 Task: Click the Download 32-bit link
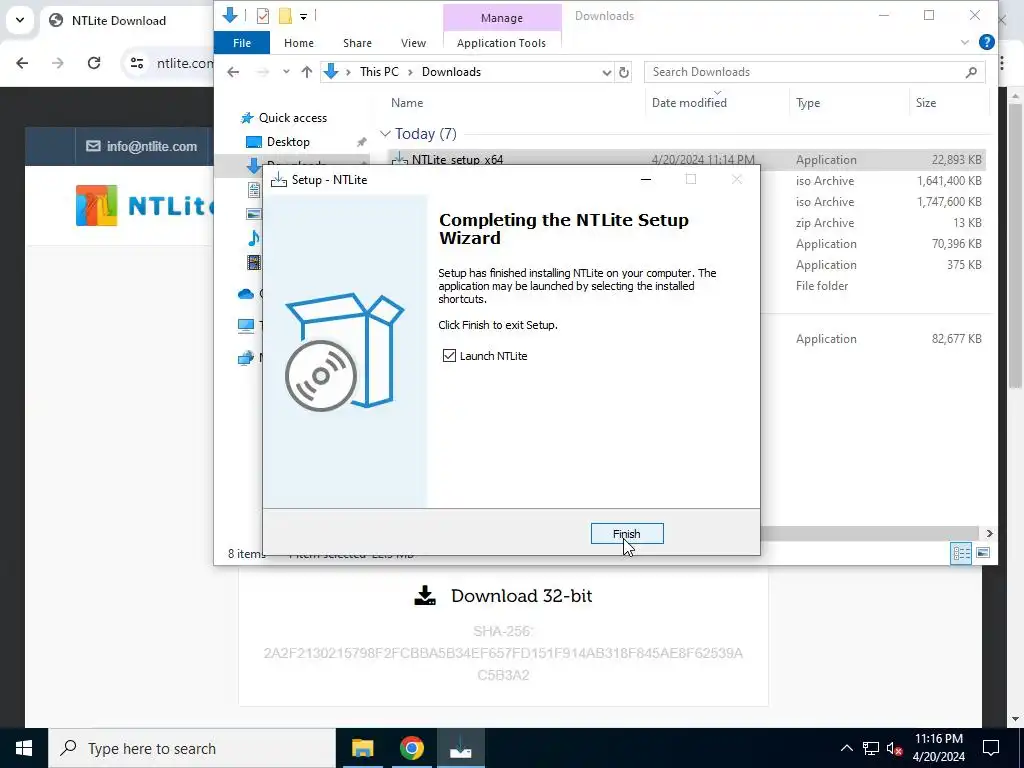504,596
